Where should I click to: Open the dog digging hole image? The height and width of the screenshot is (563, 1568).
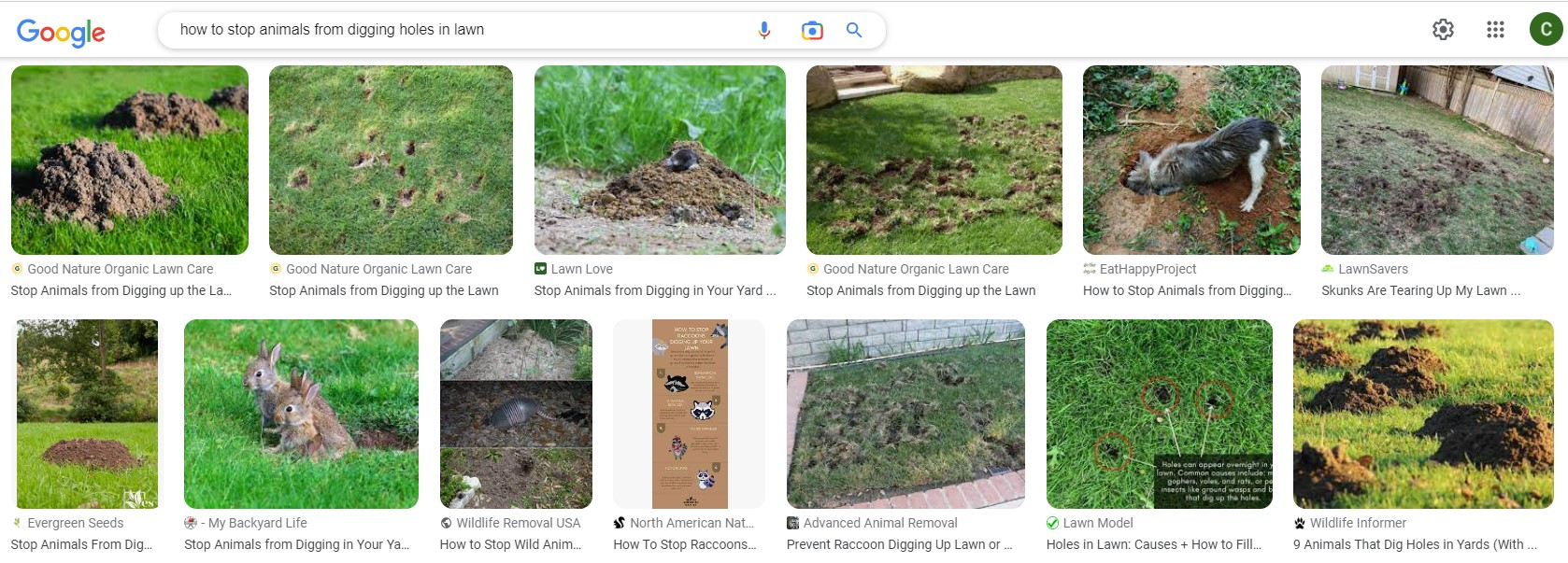[x=1191, y=160]
